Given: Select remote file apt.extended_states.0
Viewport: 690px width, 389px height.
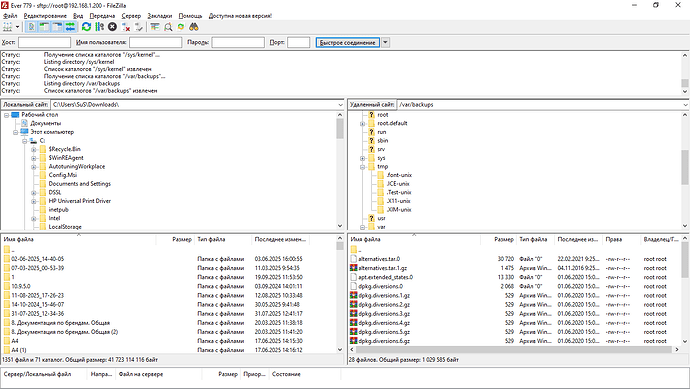Looking at the screenshot, I should 385,277.
